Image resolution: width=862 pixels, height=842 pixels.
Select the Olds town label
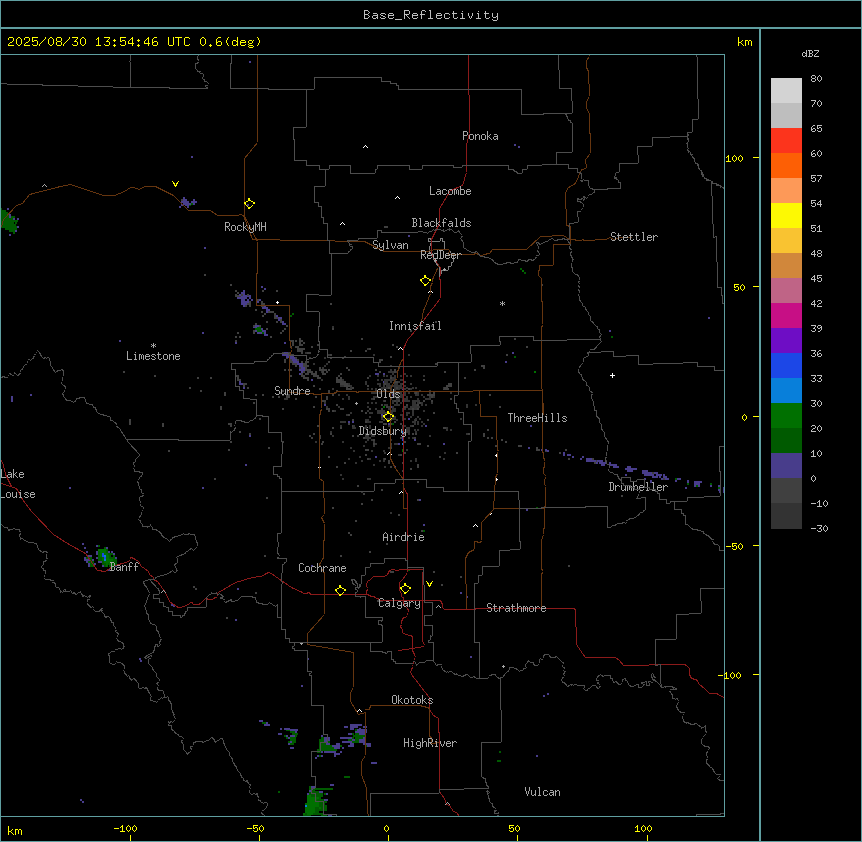point(388,394)
